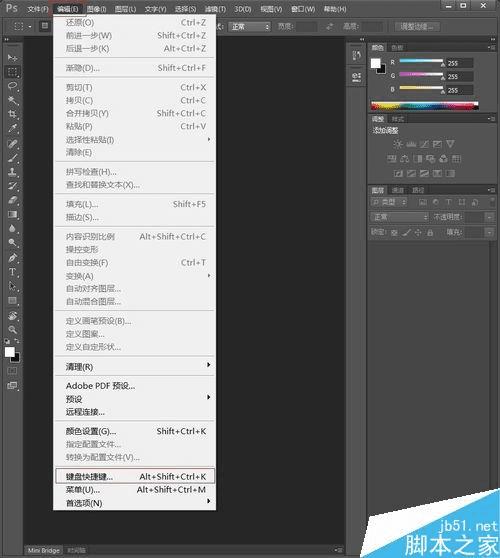Viewport: 500px width, 558px height.
Task: Toggle adjustment layer filter icon
Action: (x=436, y=202)
